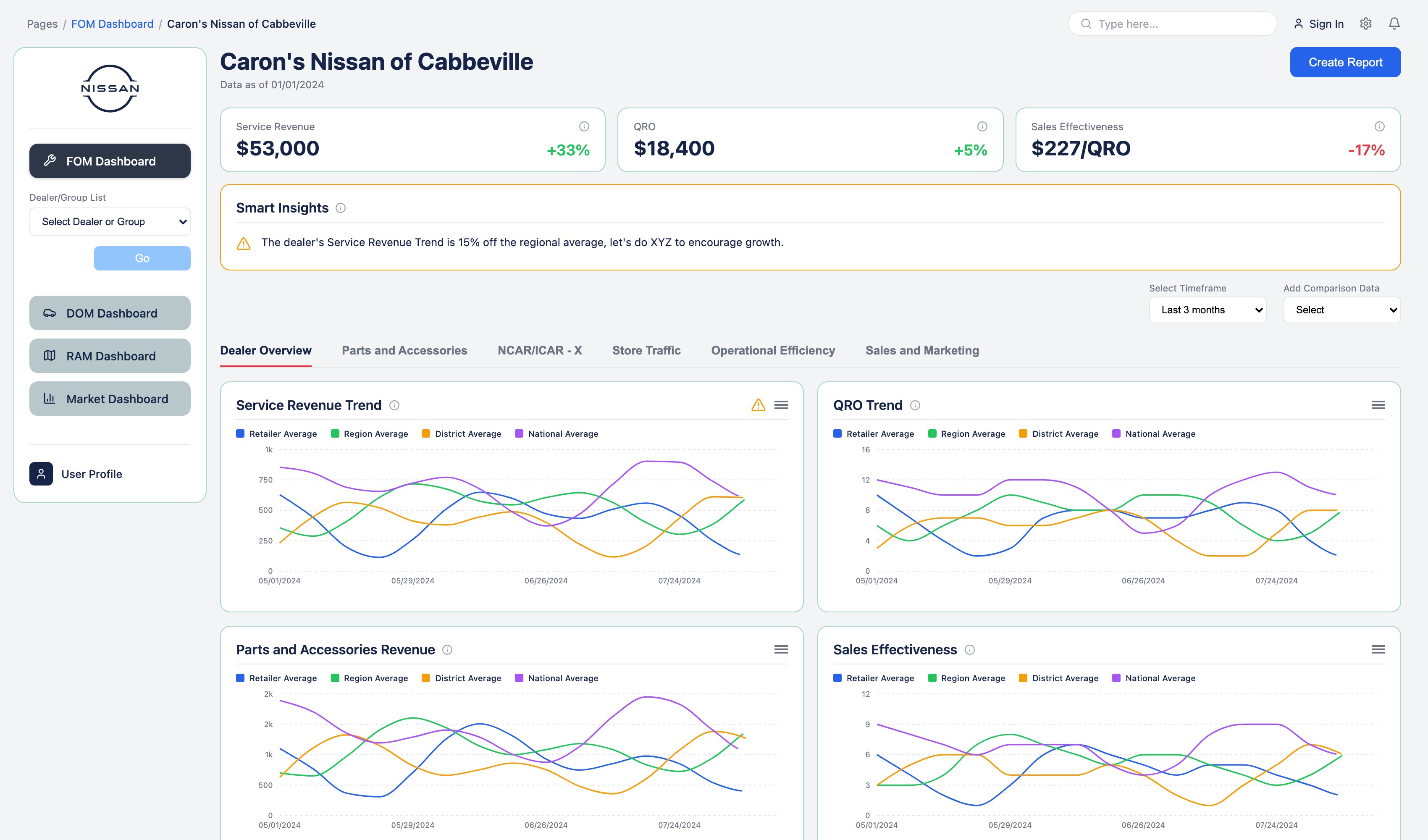Open the DOM Dashboard page
Screen dimensions: 1428x840
[x=110, y=313]
